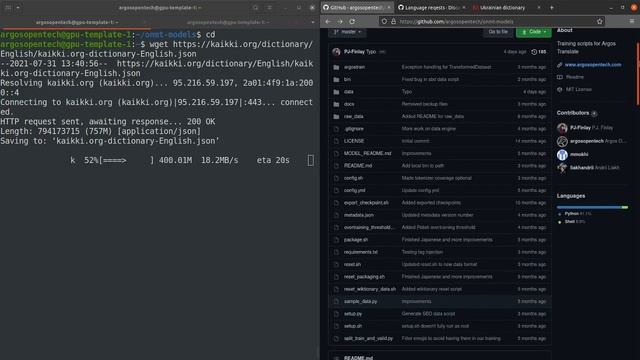
Task: Open the terminal hamburger menu
Action: (x=269, y=7)
